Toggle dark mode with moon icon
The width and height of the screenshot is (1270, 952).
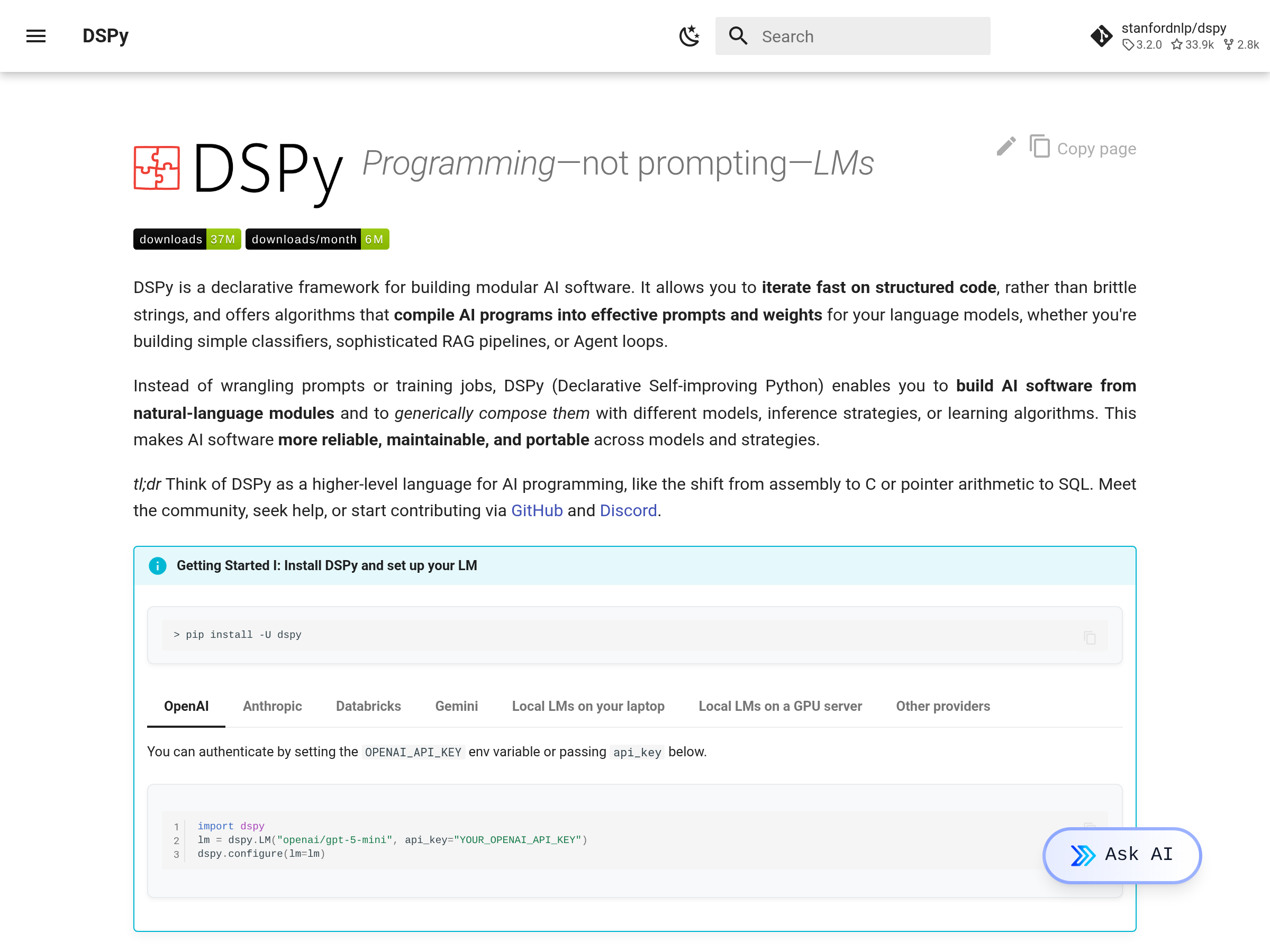point(689,36)
